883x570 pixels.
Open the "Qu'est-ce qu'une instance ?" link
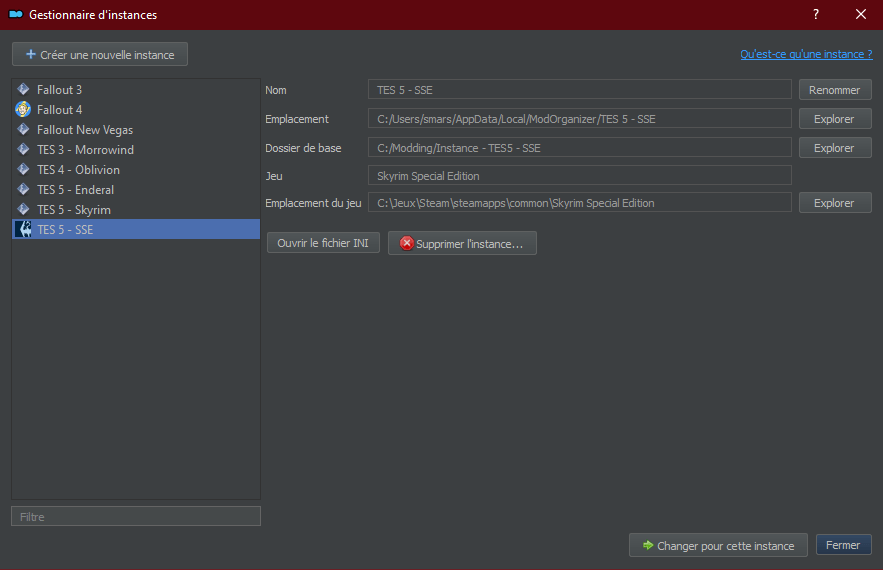[x=806, y=54]
